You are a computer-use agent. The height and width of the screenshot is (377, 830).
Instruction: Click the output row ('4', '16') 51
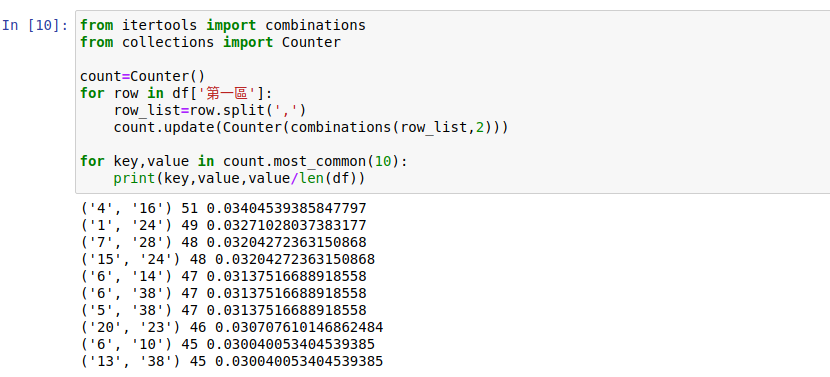point(223,209)
